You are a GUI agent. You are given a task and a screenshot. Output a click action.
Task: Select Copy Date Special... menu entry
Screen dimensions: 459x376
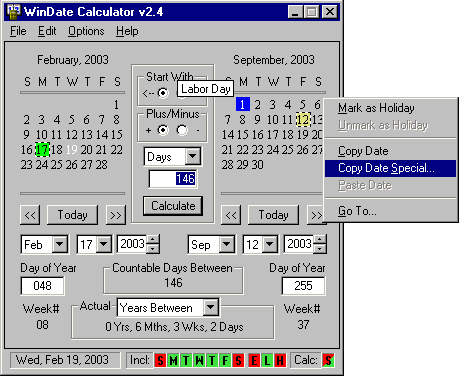pyautogui.click(x=390, y=168)
